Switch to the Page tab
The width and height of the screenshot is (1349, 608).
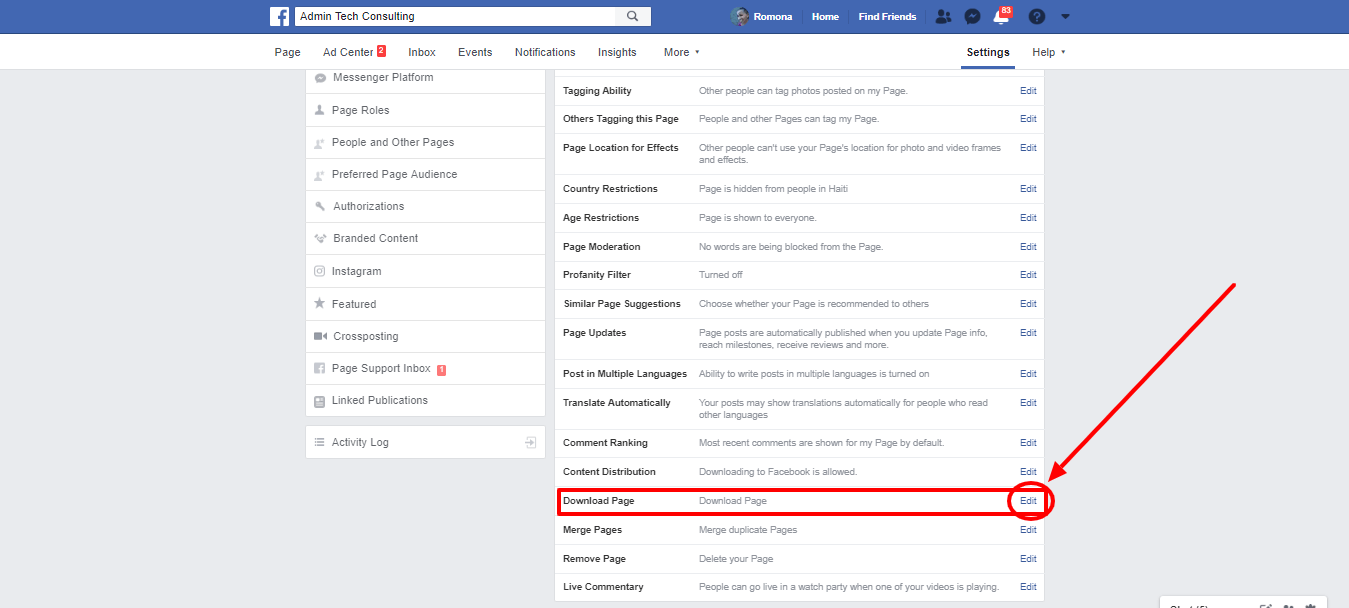click(288, 52)
